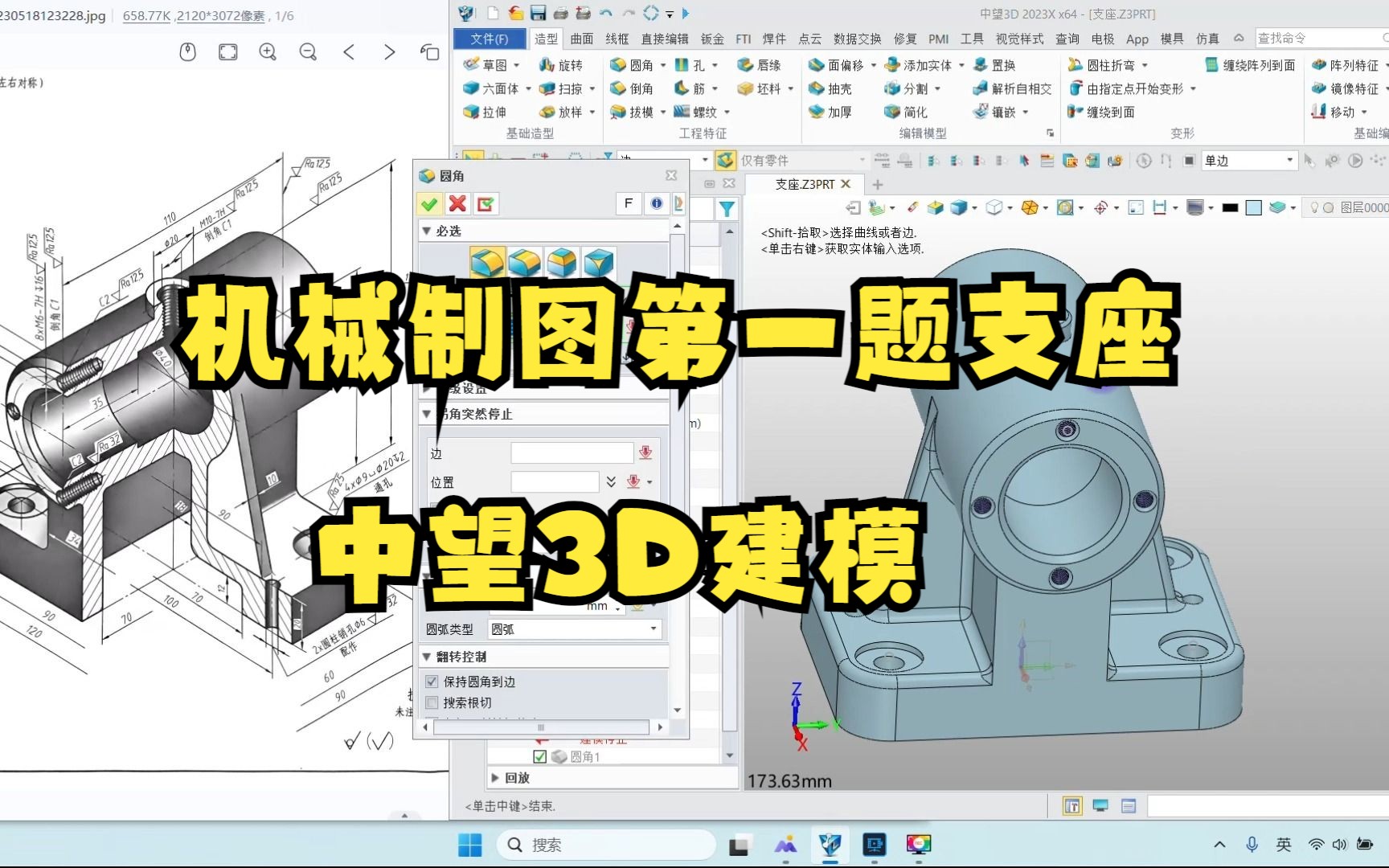Open the 添加实体 dropdown arrow

click(x=961, y=65)
